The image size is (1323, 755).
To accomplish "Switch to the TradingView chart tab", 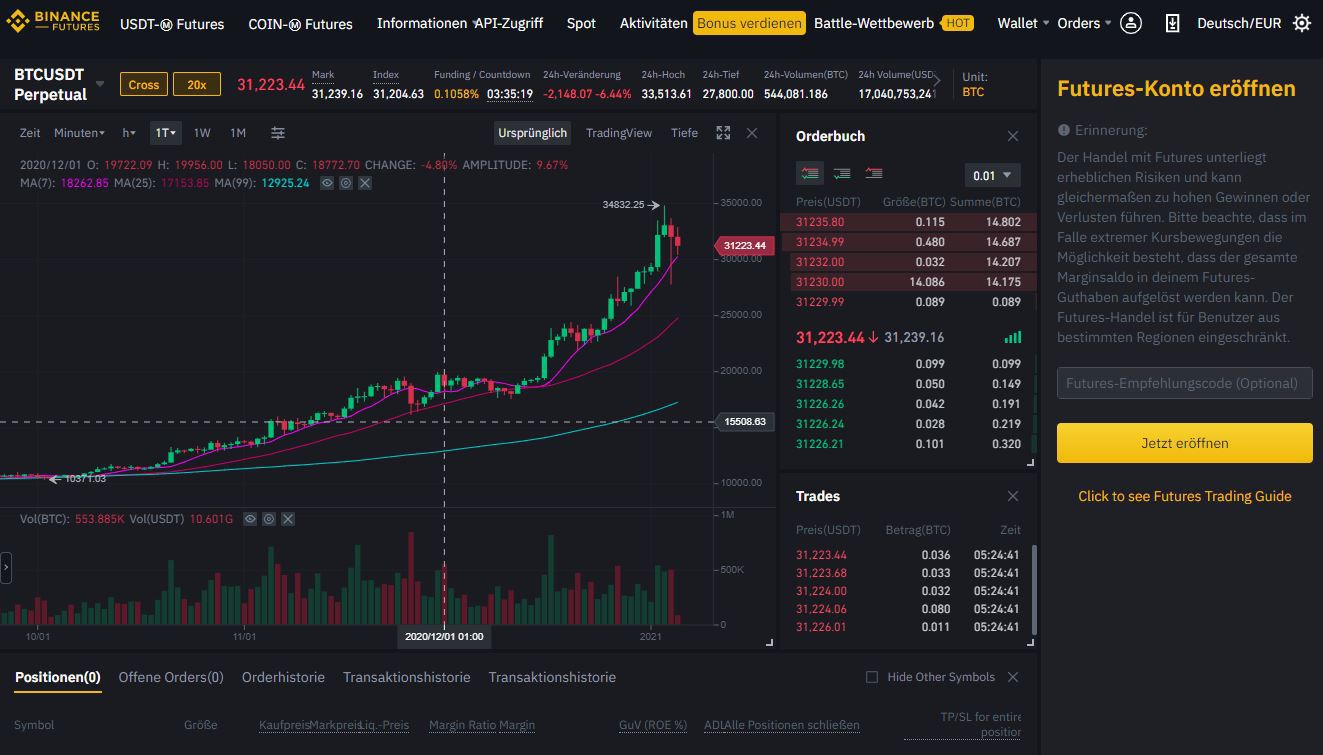I will coord(621,132).
